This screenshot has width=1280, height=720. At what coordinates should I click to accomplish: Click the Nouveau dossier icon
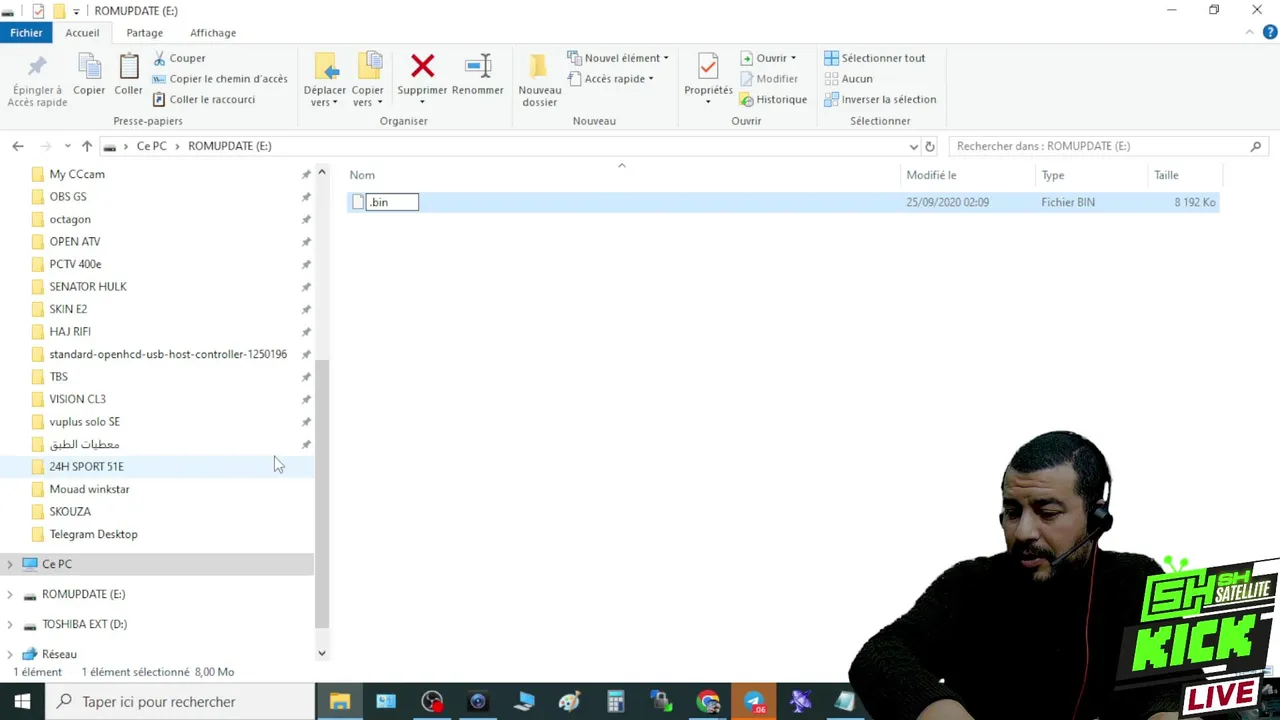(x=539, y=66)
